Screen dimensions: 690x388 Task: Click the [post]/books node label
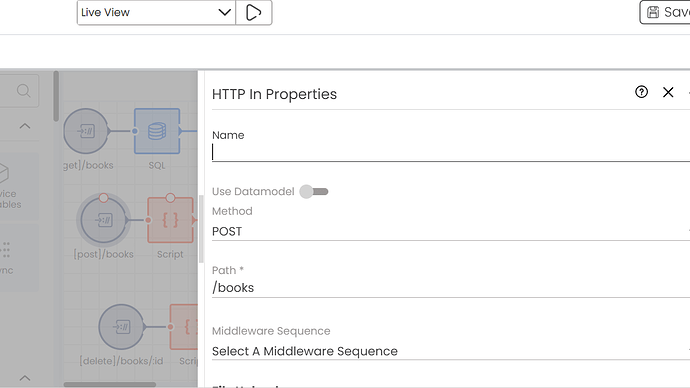click(x=103, y=254)
